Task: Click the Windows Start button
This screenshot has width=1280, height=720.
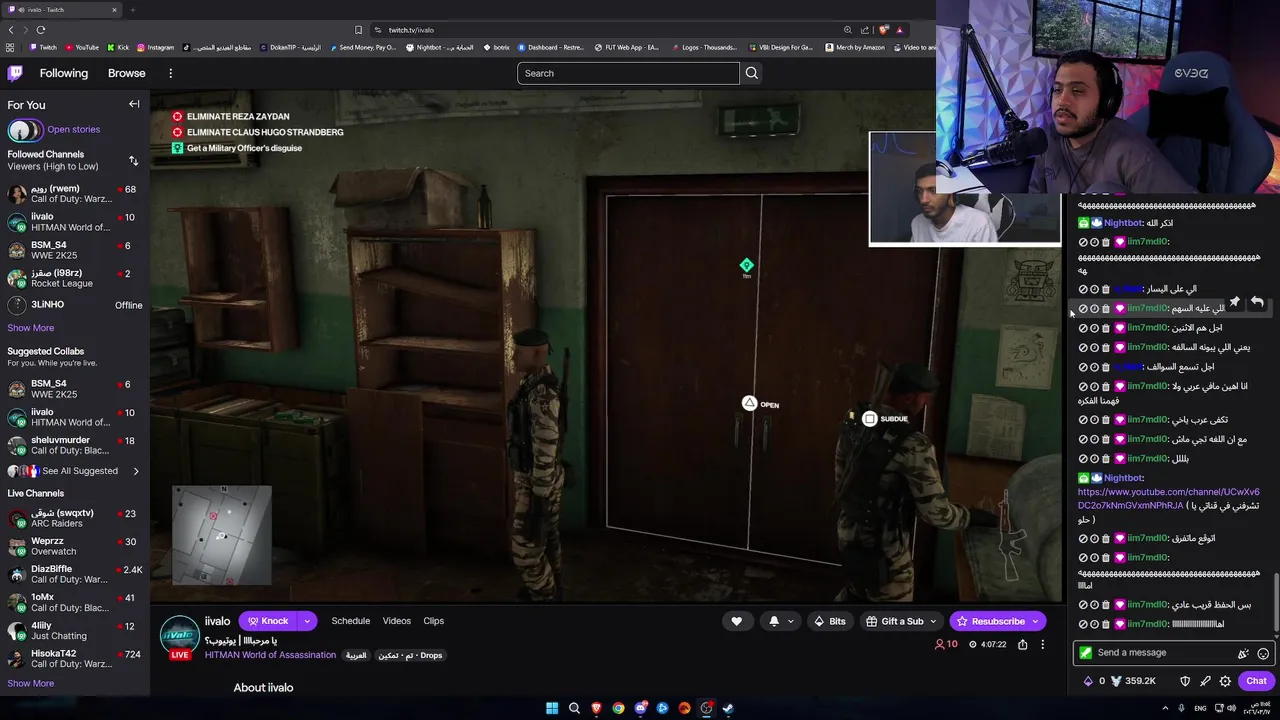Action: click(x=552, y=708)
